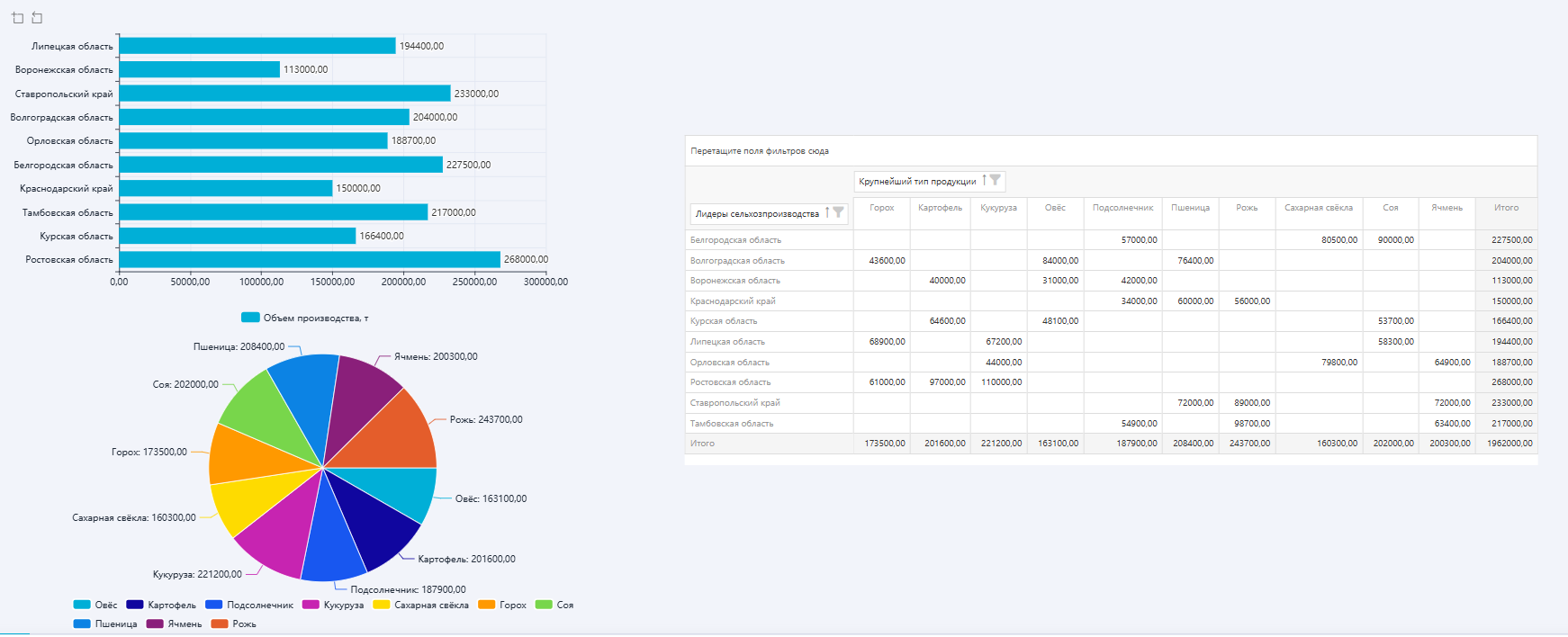Click the first square icon above the bar chart
1568x637 pixels.
pos(18,18)
